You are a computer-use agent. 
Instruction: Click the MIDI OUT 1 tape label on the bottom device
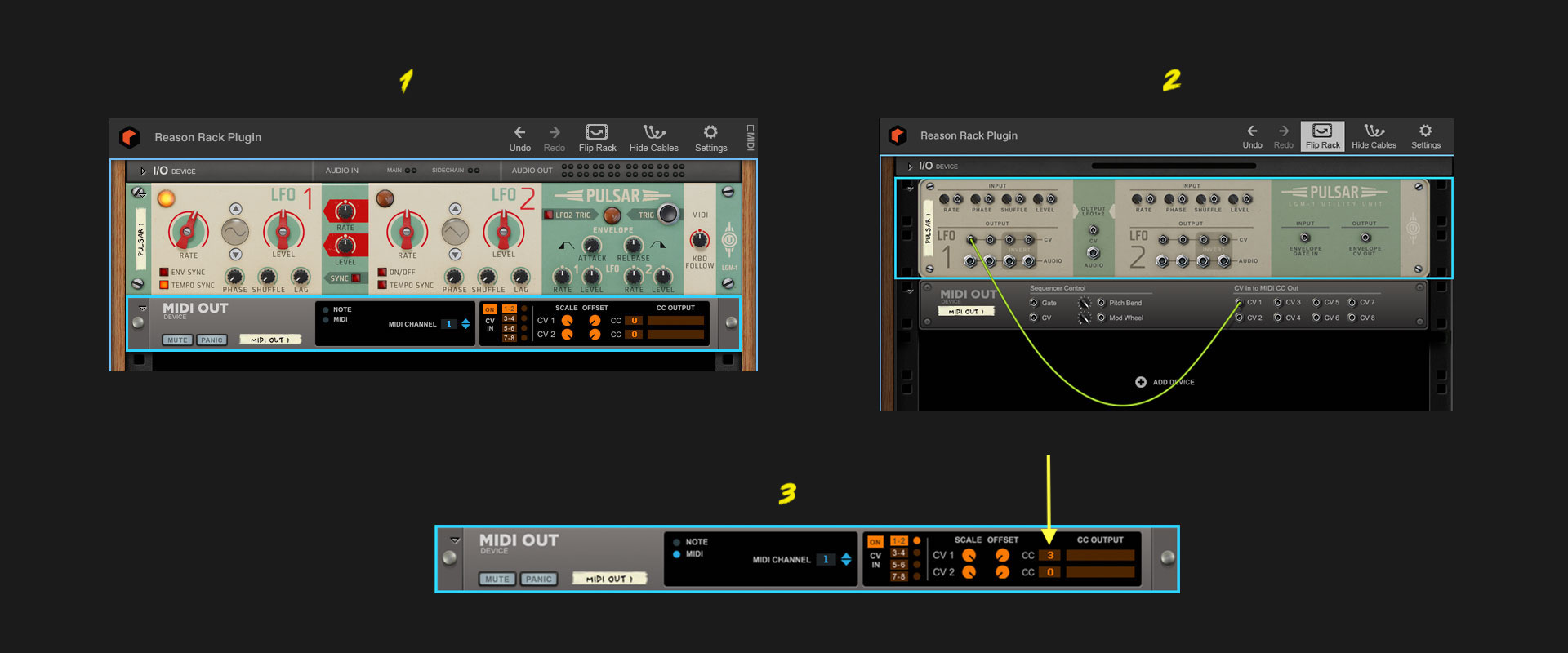click(x=609, y=579)
